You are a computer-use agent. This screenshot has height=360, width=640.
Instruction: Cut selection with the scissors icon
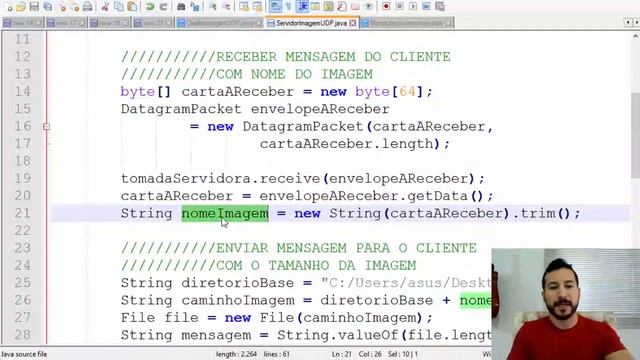(x=105, y=7)
